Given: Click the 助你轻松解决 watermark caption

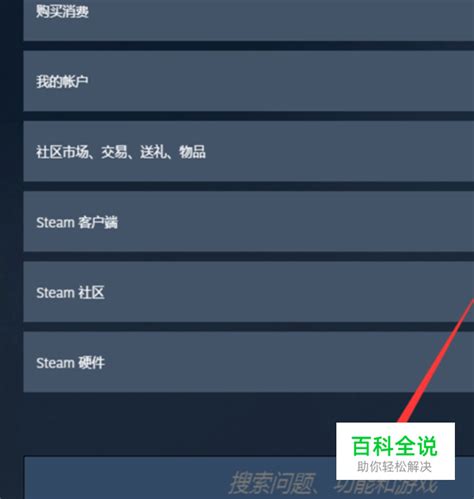Looking at the screenshot, I should coord(395,467).
